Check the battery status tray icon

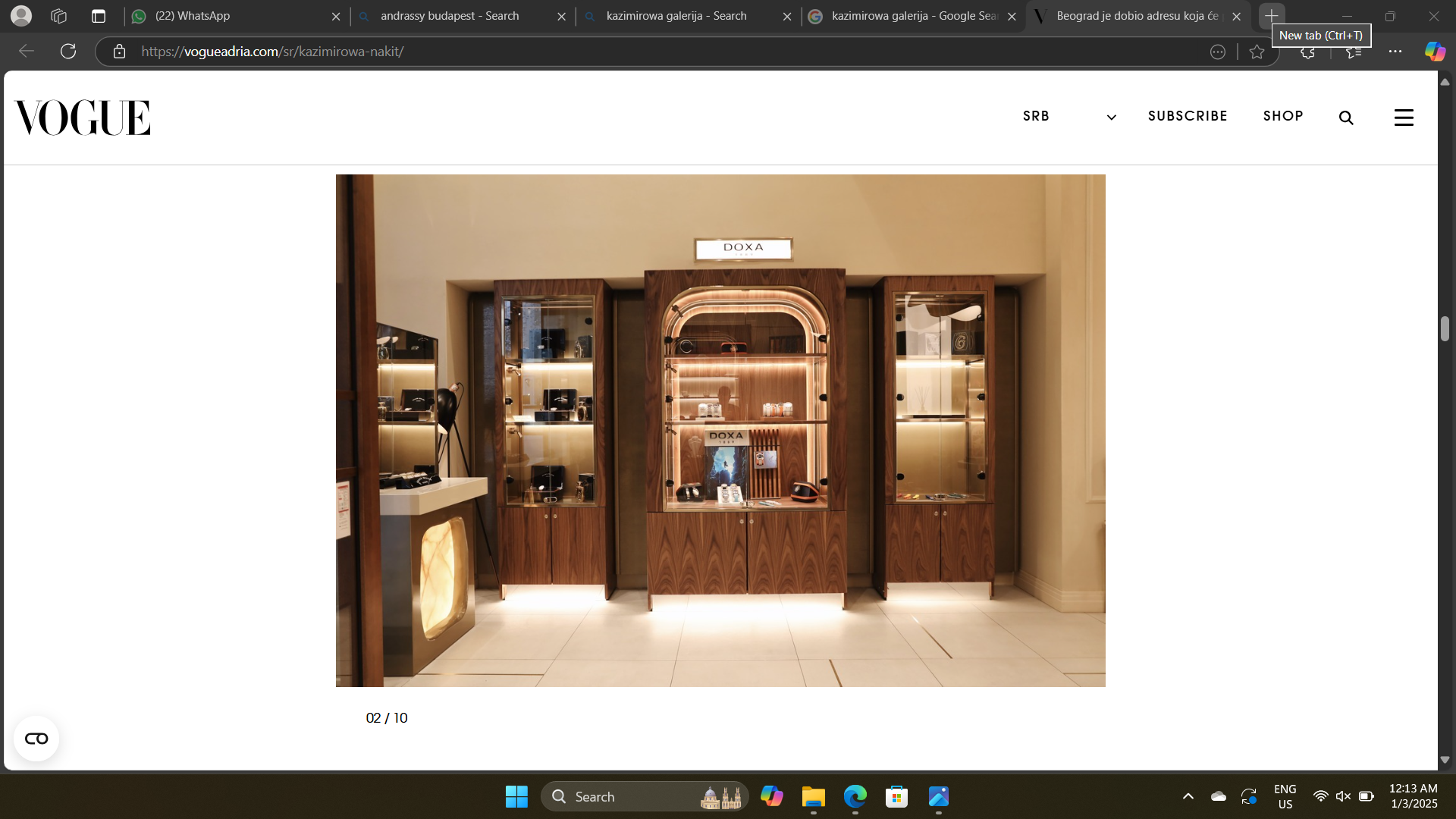click(x=1367, y=796)
